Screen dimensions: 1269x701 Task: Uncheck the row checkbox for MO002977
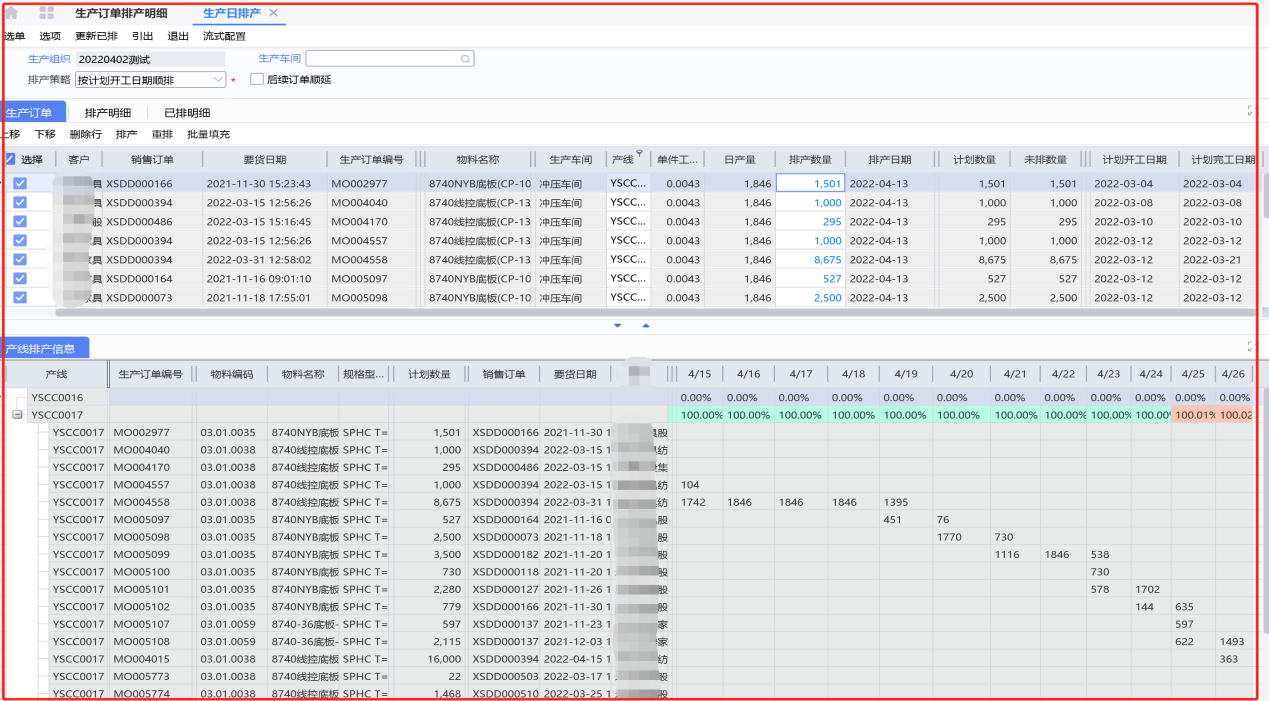[x=20, y=183]
